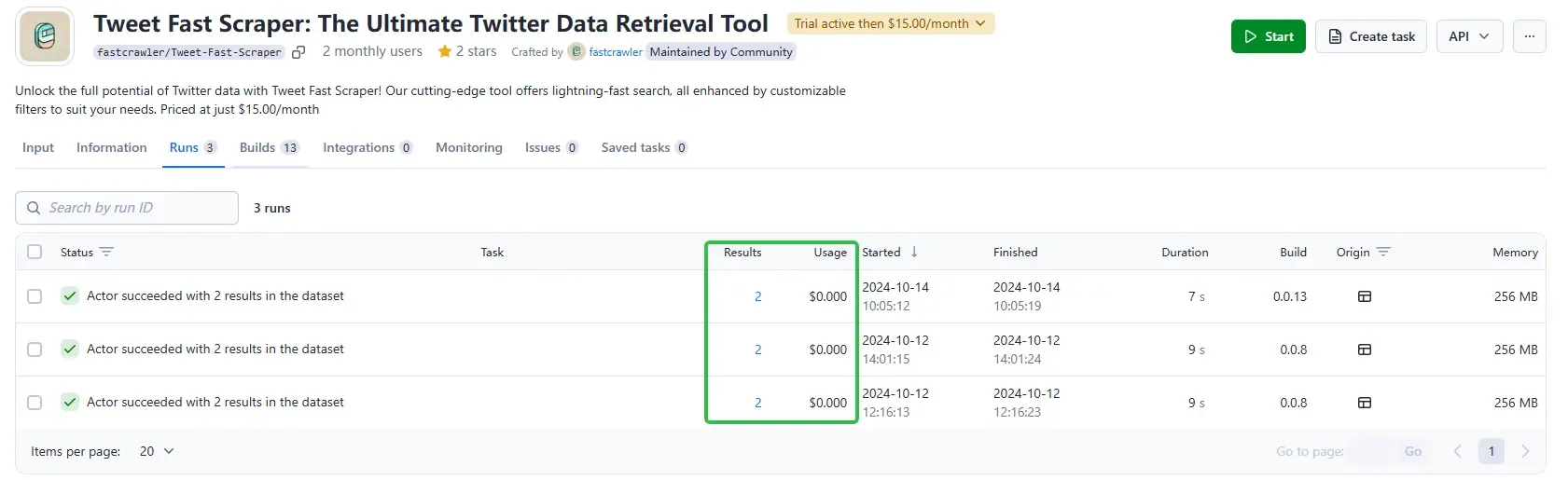
Task: Click finished time 2024-10-14 10:05:19
Action: [x=1027, y=296]
